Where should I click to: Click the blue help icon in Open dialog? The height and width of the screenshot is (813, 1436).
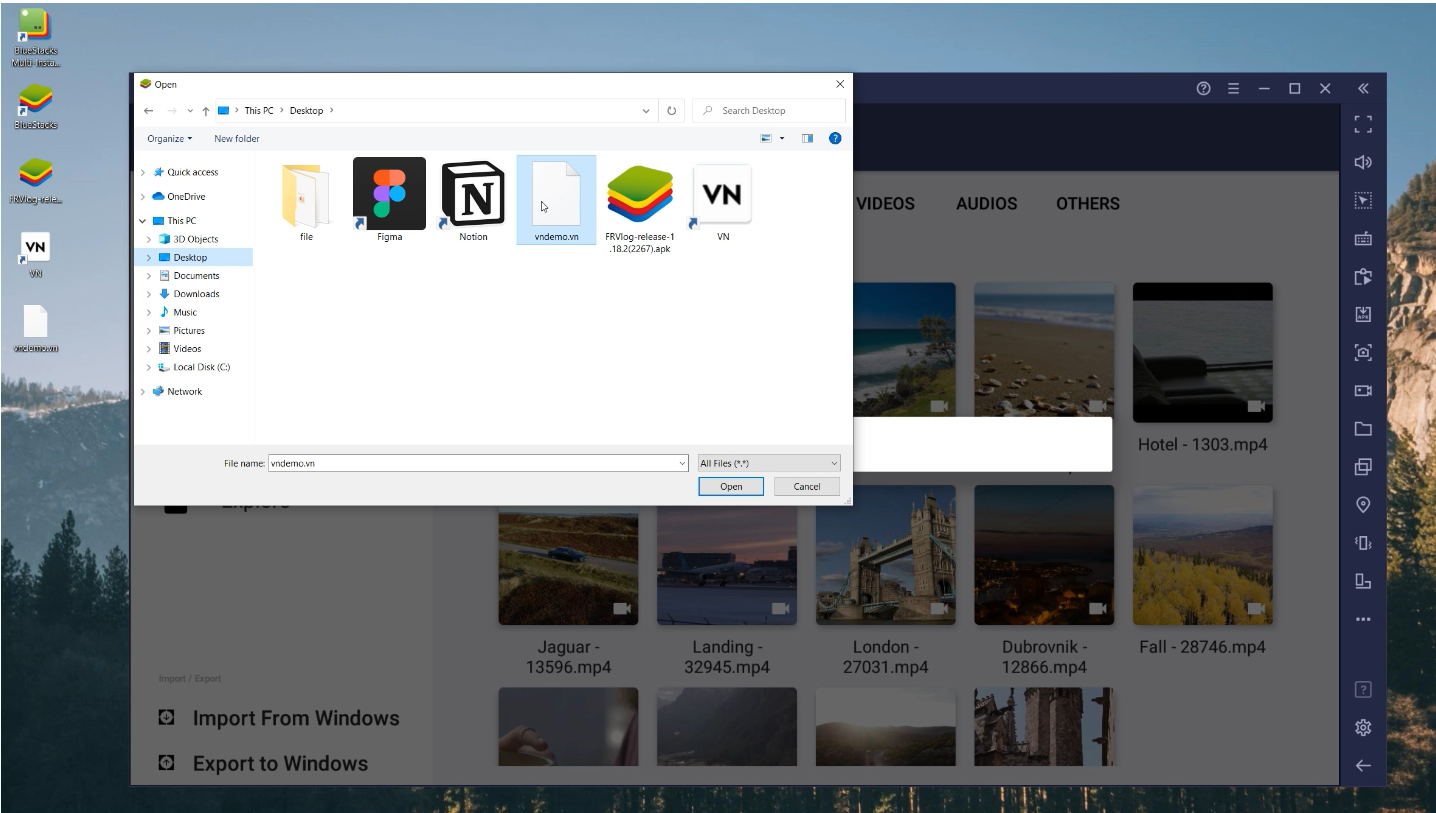coord(835,138)
